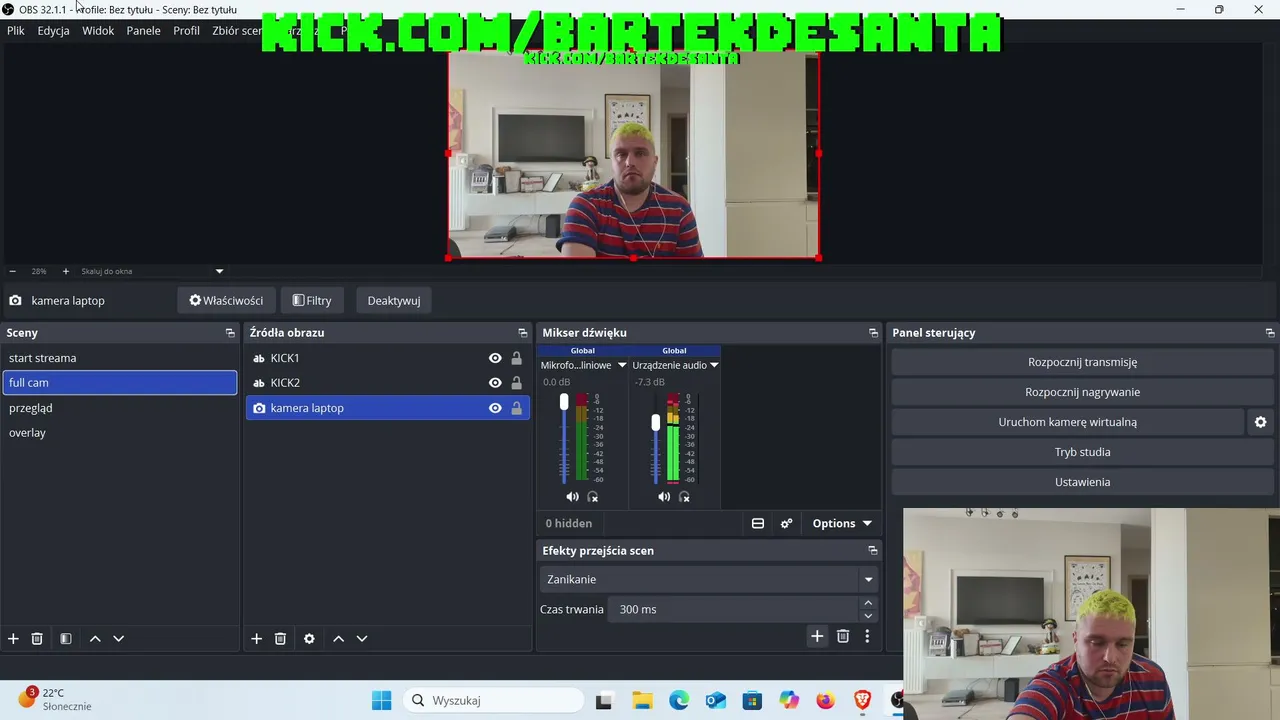This screenshot has width=1280, height=720.
Task: Delete the selected scene with trash icon
Action: click(x=37, y=638)
